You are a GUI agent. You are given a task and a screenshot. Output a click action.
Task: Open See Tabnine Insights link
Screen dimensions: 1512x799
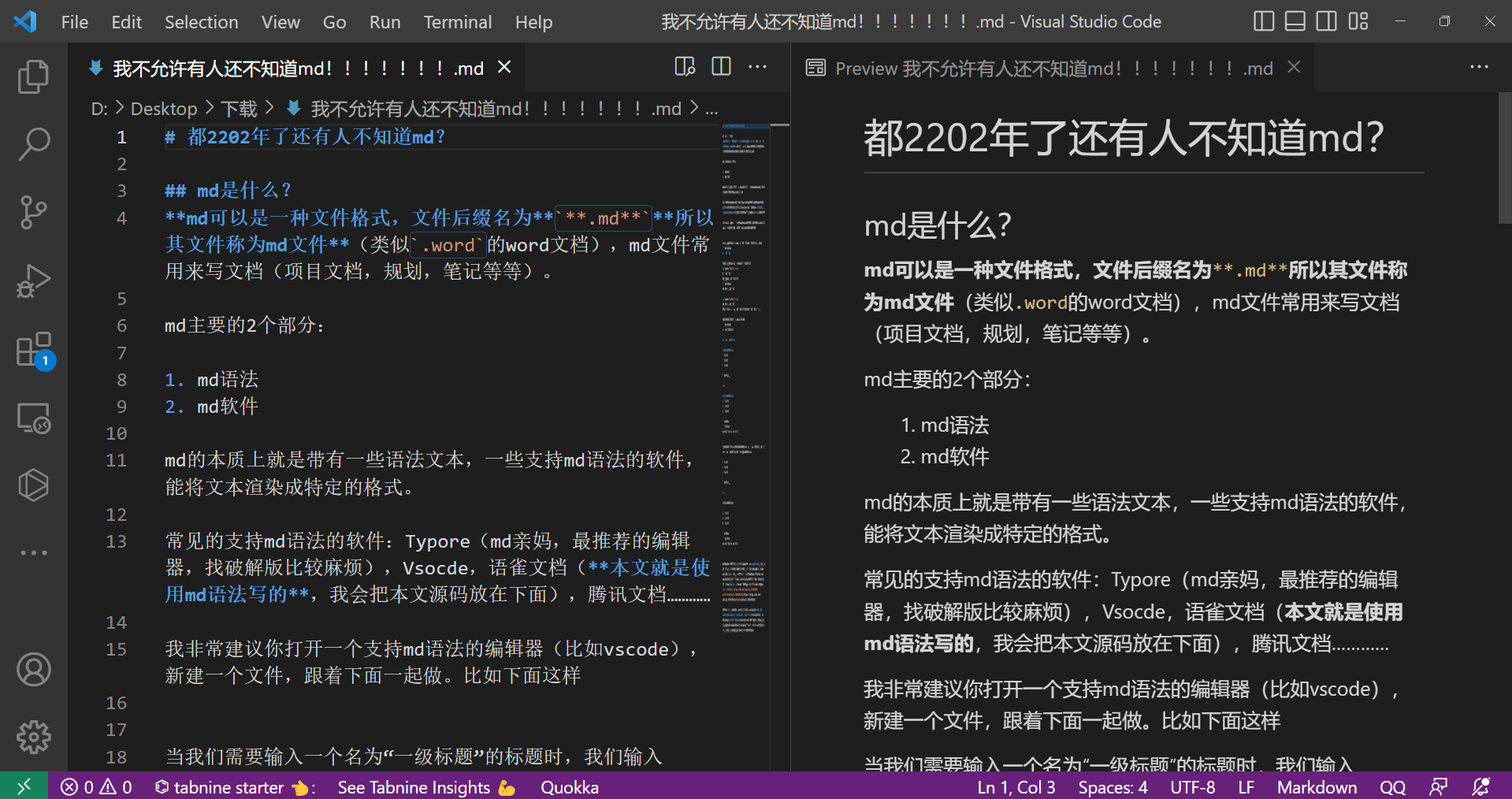426,787
